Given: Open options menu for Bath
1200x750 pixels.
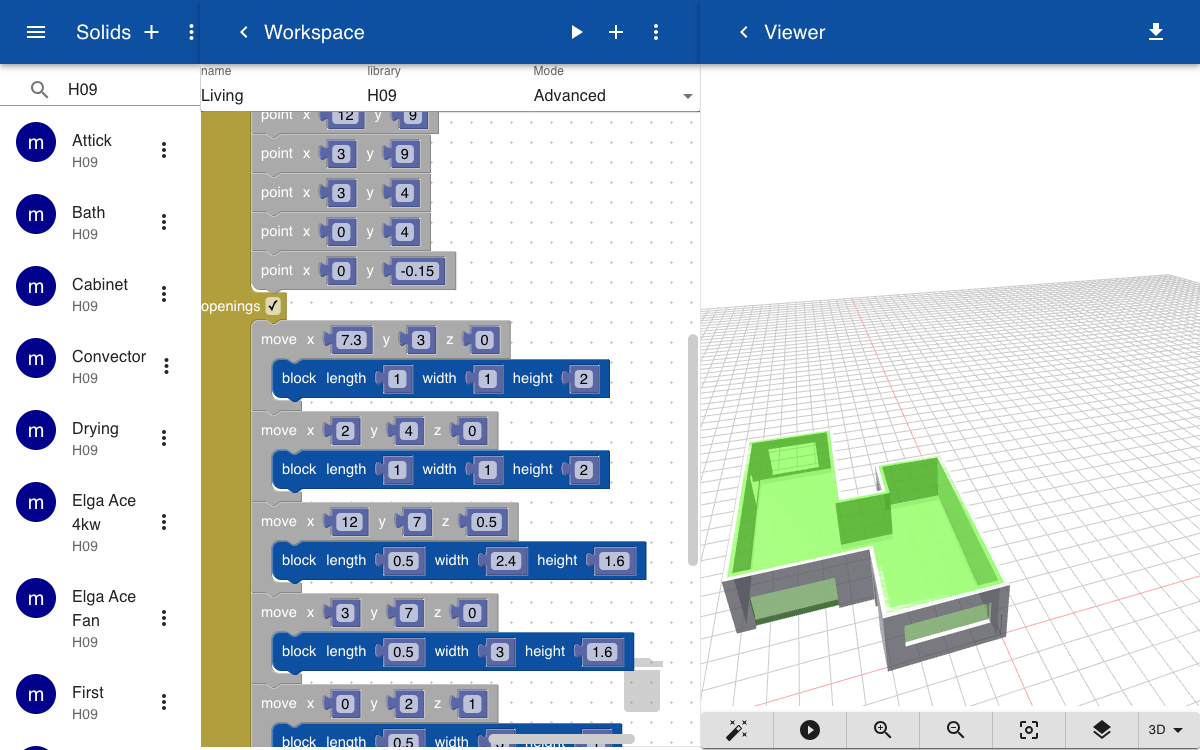Looking at the screenshot, I should click(164, 222).
